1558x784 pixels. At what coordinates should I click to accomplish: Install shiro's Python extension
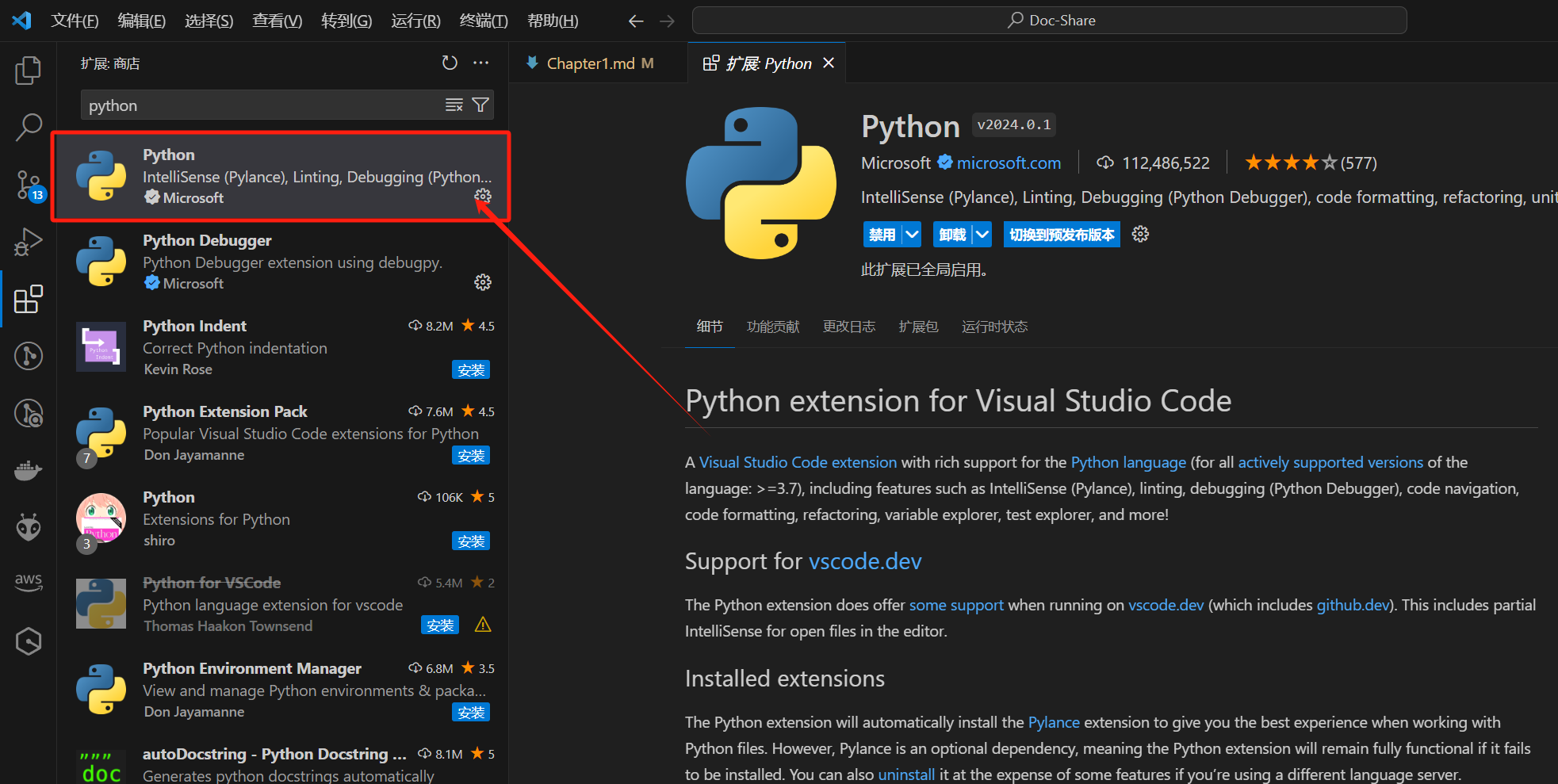[x=471, y=541]
